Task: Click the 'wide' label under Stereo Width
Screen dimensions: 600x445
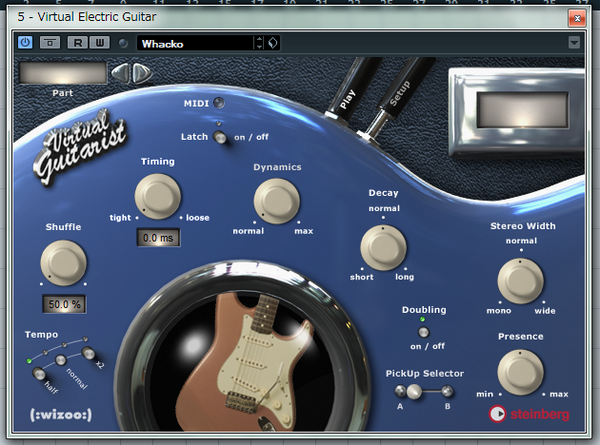Action: point(545,311)
